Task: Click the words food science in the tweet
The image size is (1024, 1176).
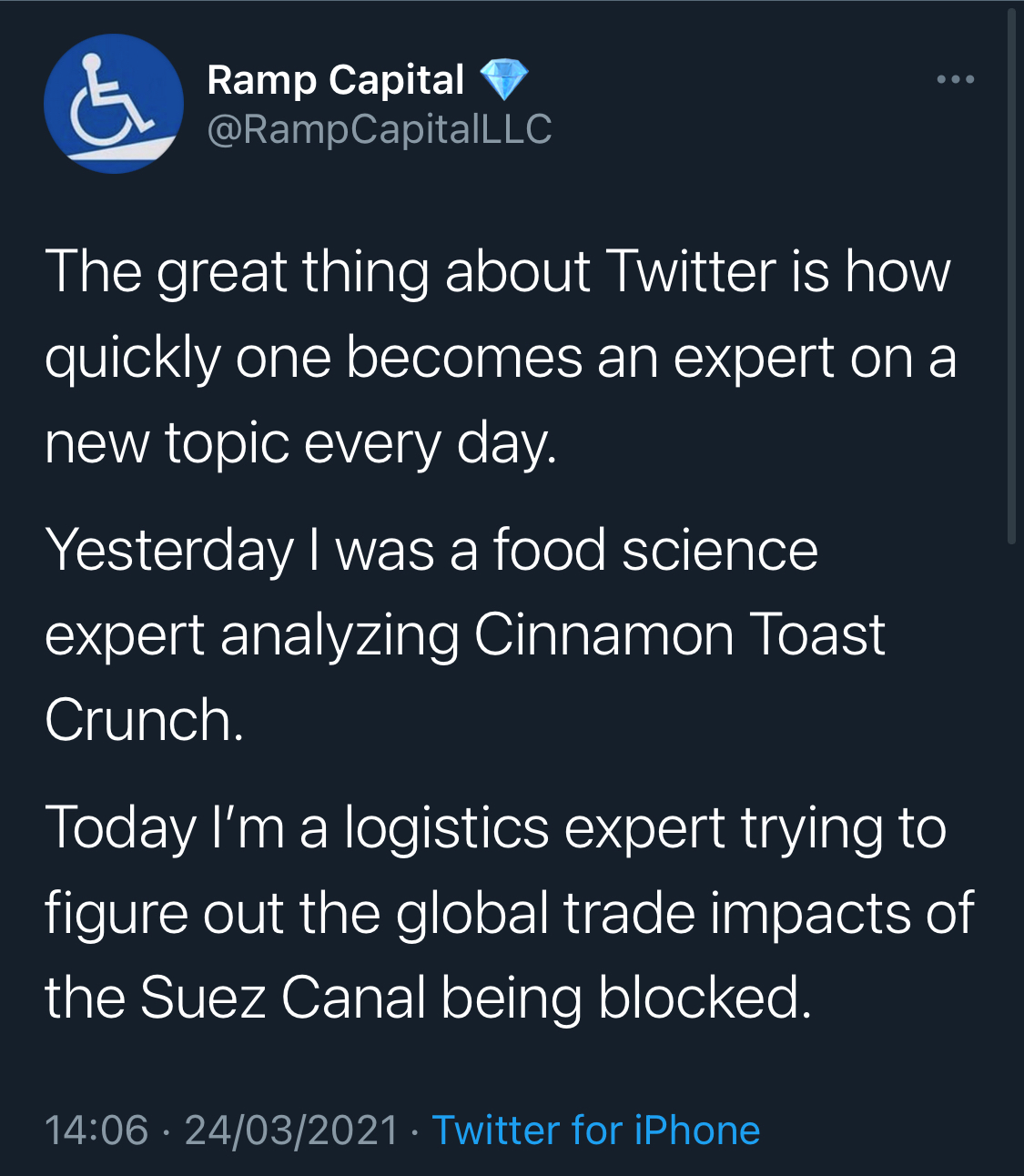Action: [655, 550]
